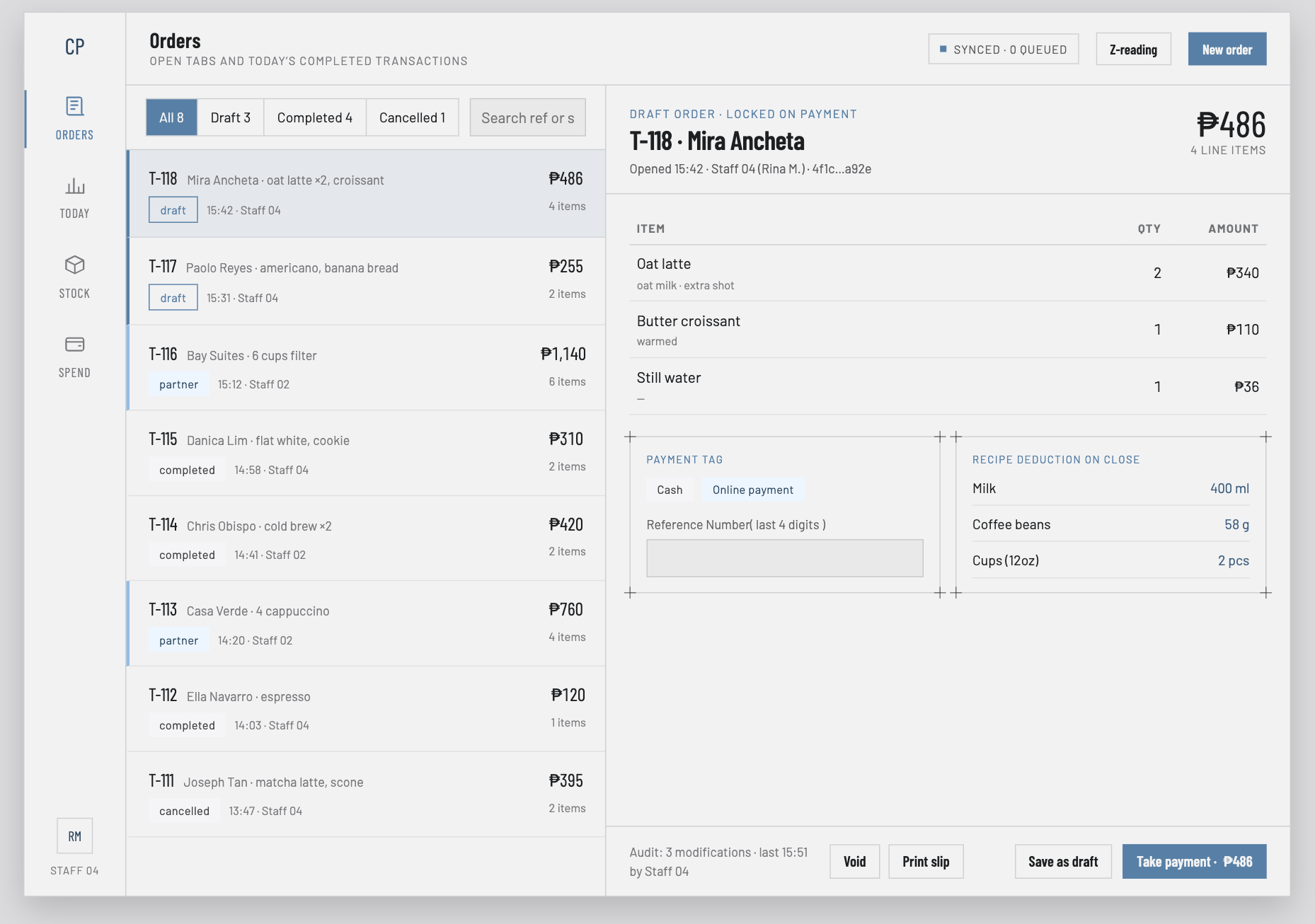
Task: Click the Cups (12oz) 2 pcs row
Action: pos(1110,560)
